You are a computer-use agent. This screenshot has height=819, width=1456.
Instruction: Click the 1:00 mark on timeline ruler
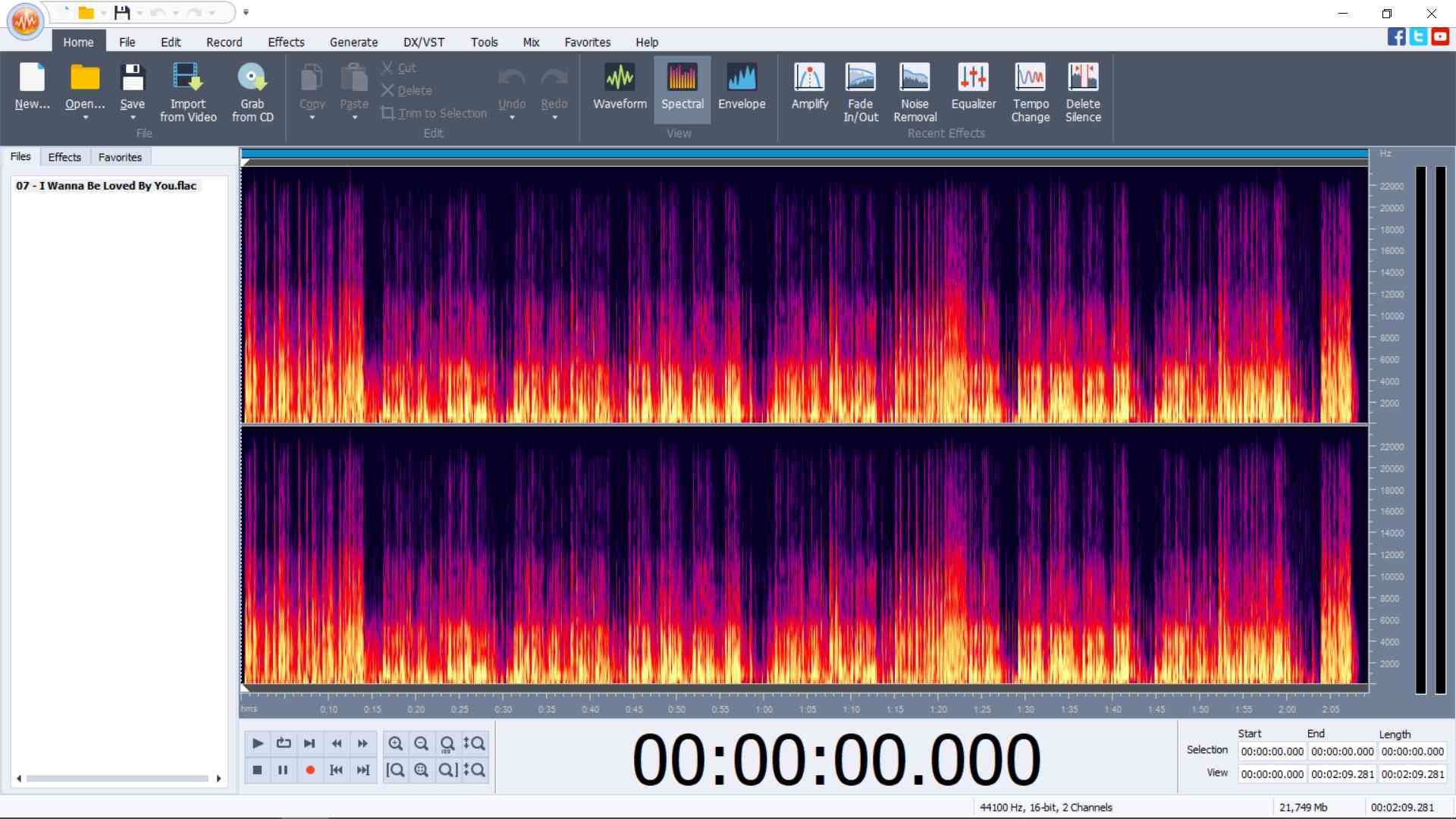(x=764, y=710)
